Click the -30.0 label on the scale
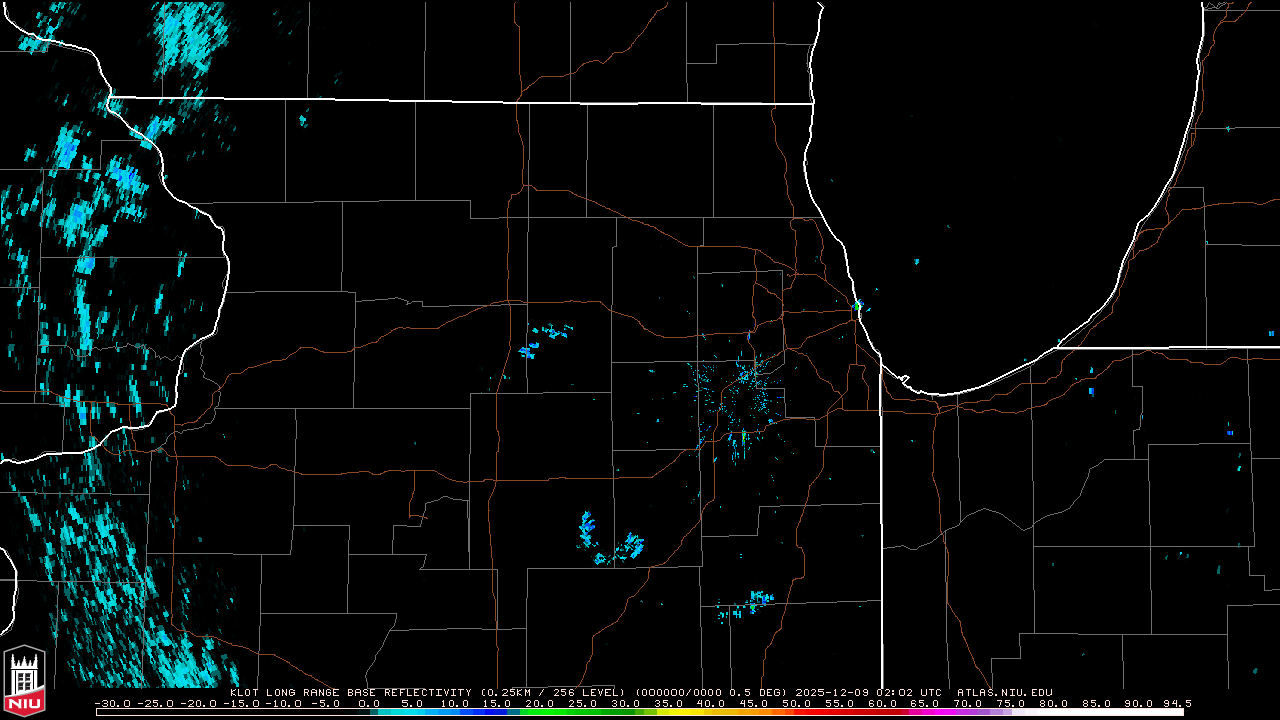Image resolution: width=1280 pixels, height=720 pixels. tap(111, 703)
